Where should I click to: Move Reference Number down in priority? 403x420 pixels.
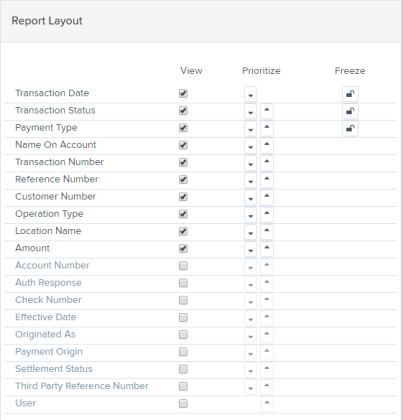pyautogui.click(x=250, y=180)
